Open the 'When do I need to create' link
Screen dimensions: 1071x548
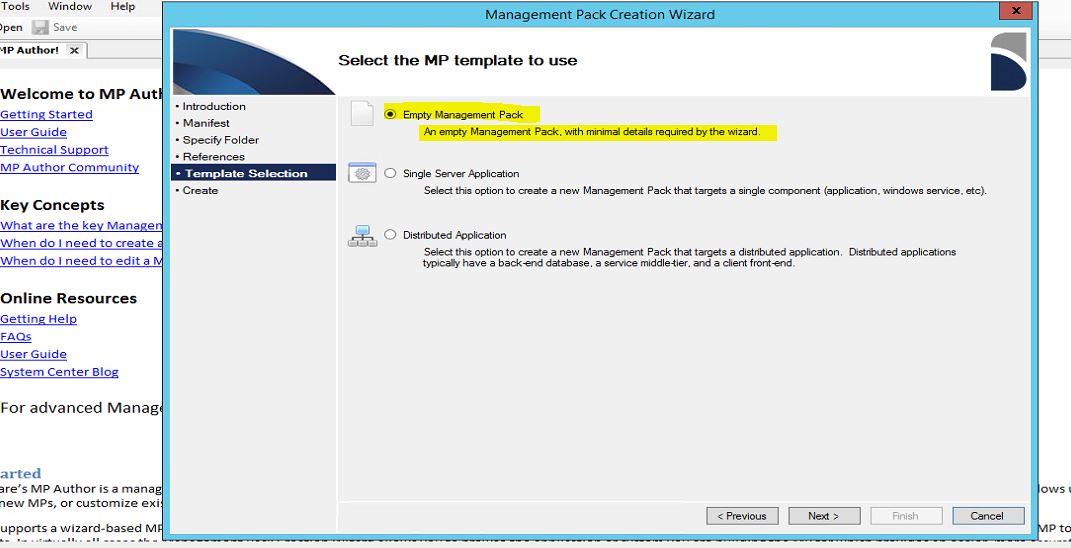click(x=81, y=243)
